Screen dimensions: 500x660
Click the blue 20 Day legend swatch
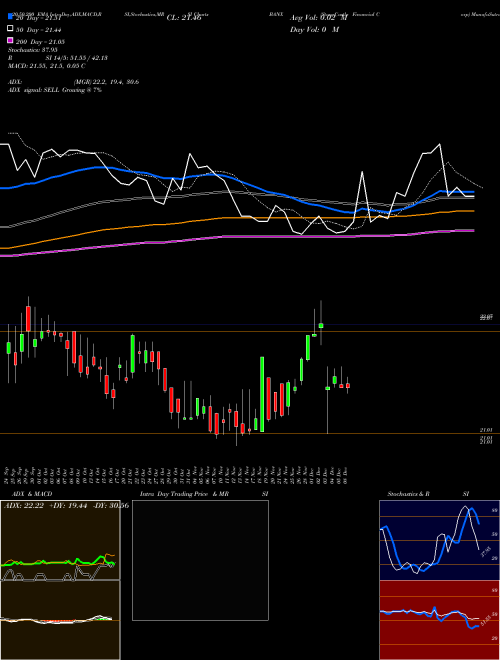coord(10,17)
